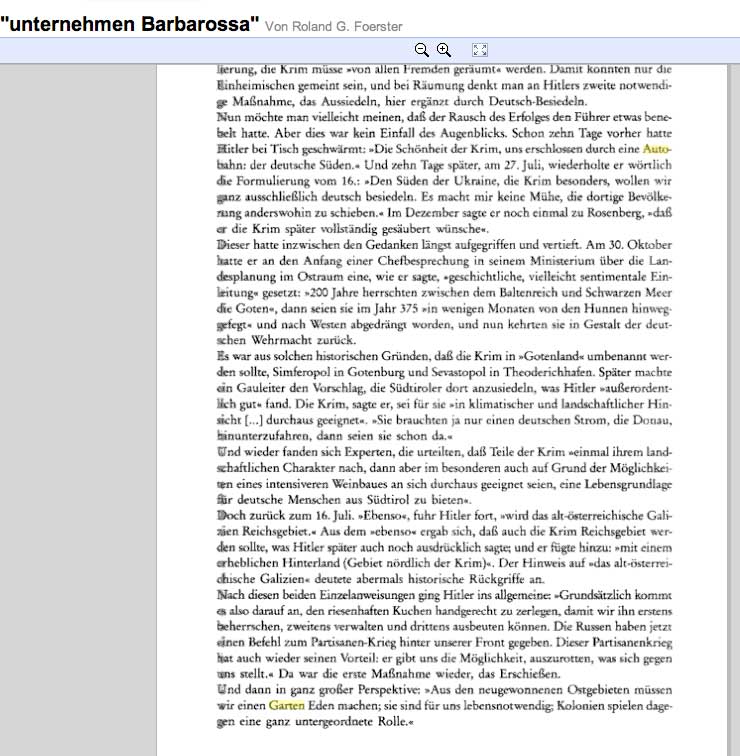Click the book title "unternehmen Barbarossa"
The height and width of the screenshot is (756, 740).
click(130, 22)
